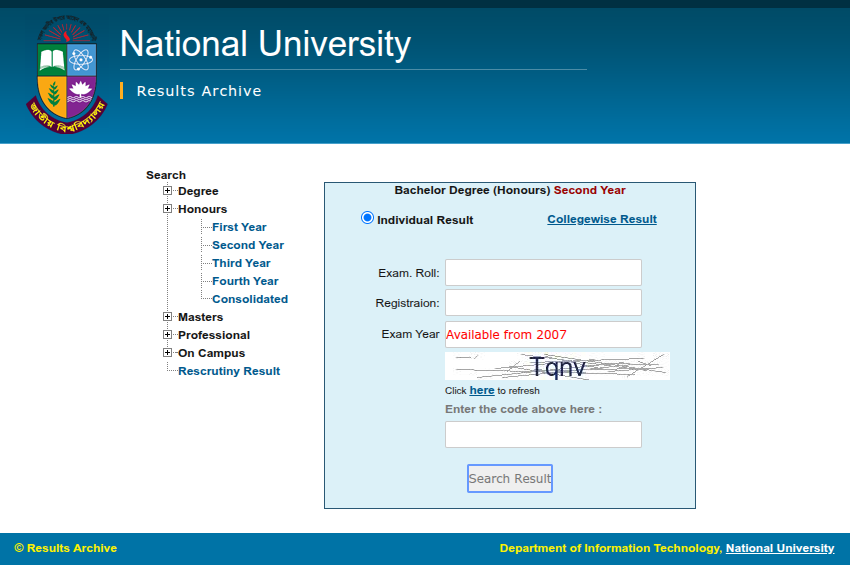This screenshot has height=565, width=850.
Task: Open National University footer link
Action: click(x=780, y=548)
